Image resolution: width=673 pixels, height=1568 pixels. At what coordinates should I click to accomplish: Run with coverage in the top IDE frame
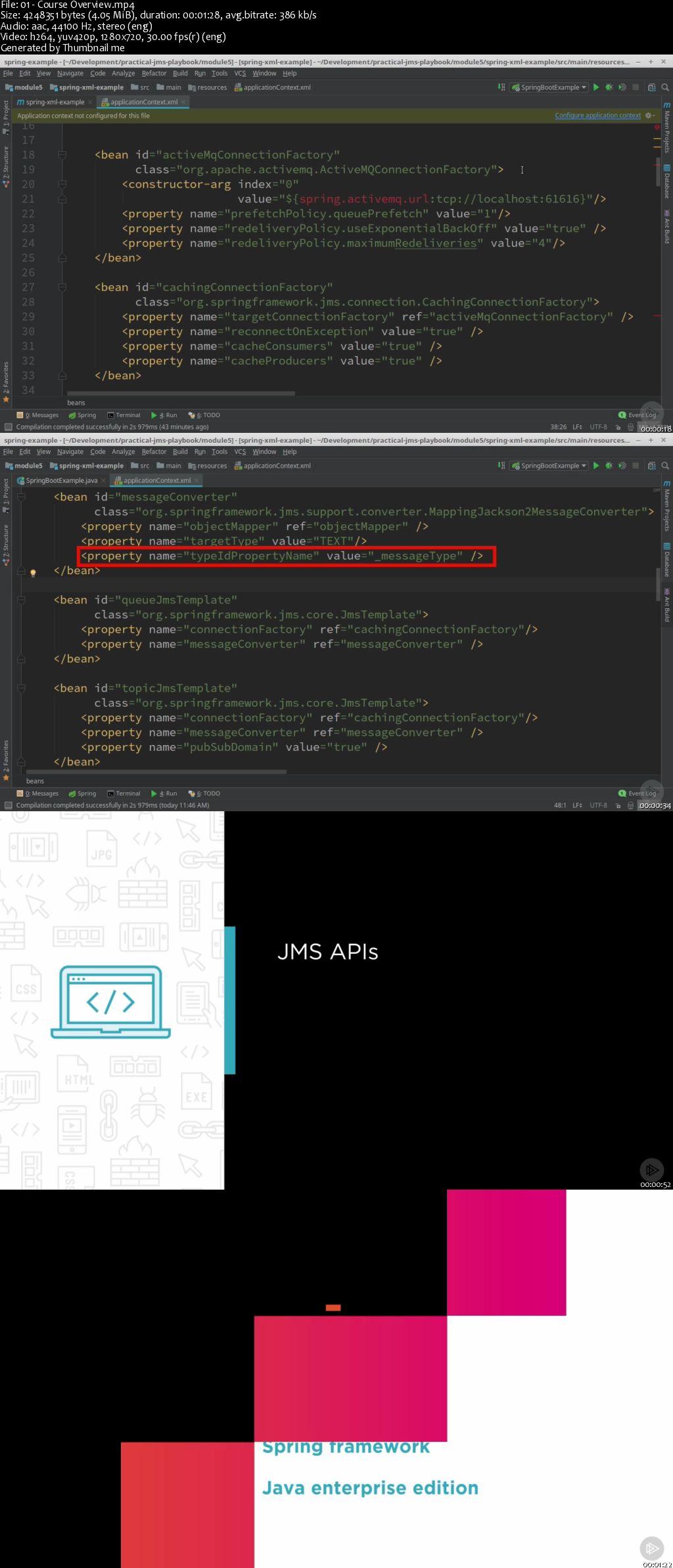pos(622,87)
